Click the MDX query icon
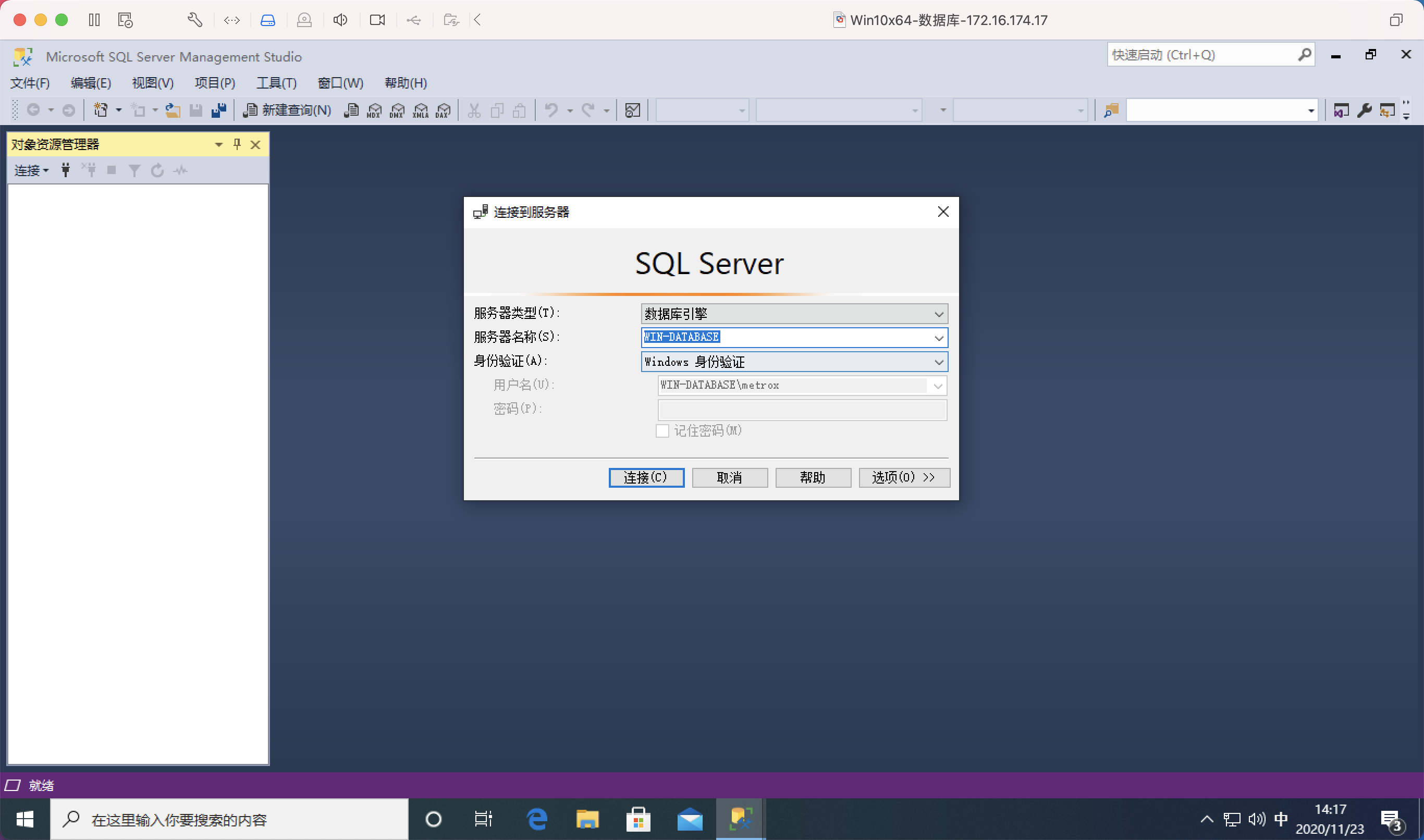1424x840 pixels. 374,110
